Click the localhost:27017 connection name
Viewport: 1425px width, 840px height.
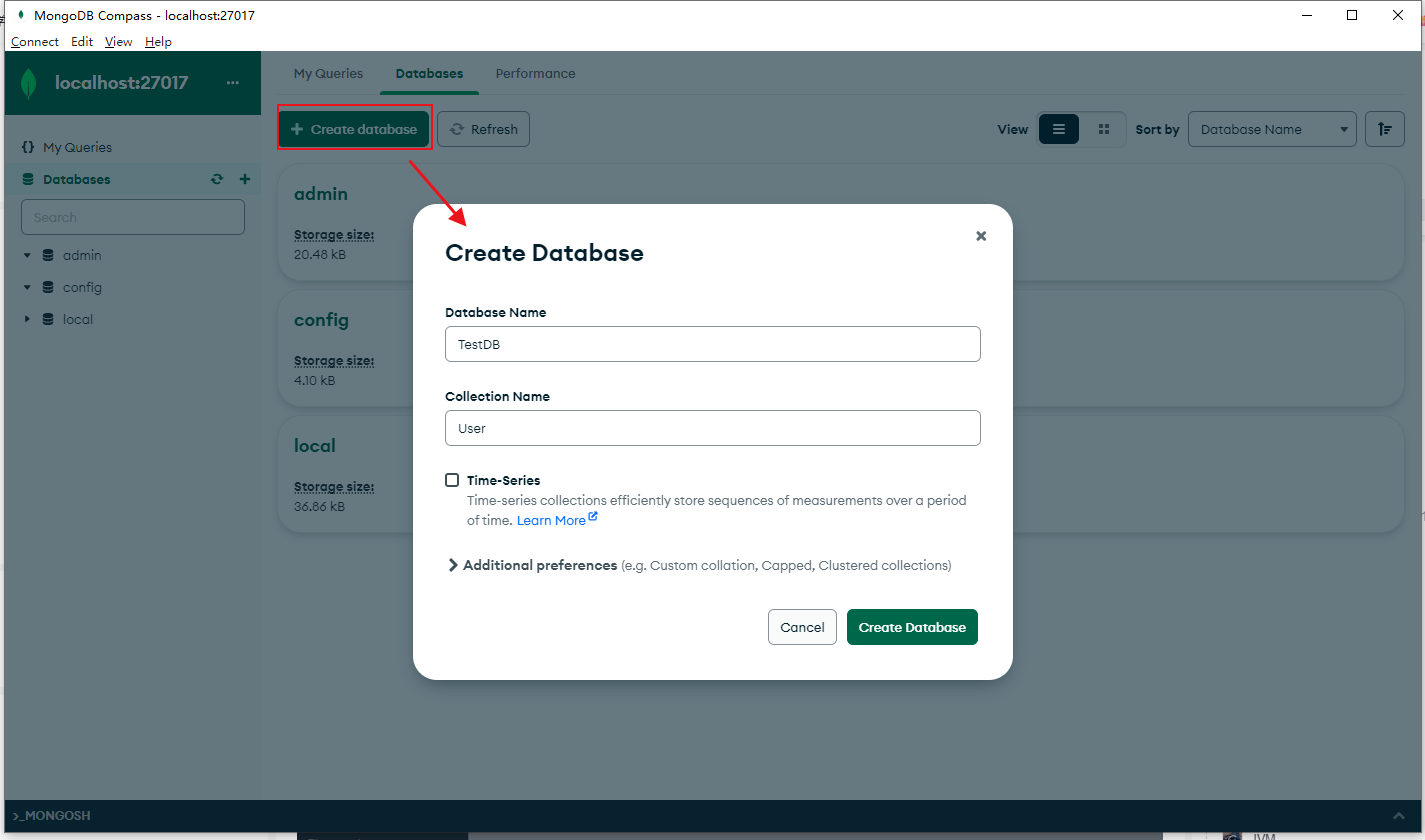[122, 83]
